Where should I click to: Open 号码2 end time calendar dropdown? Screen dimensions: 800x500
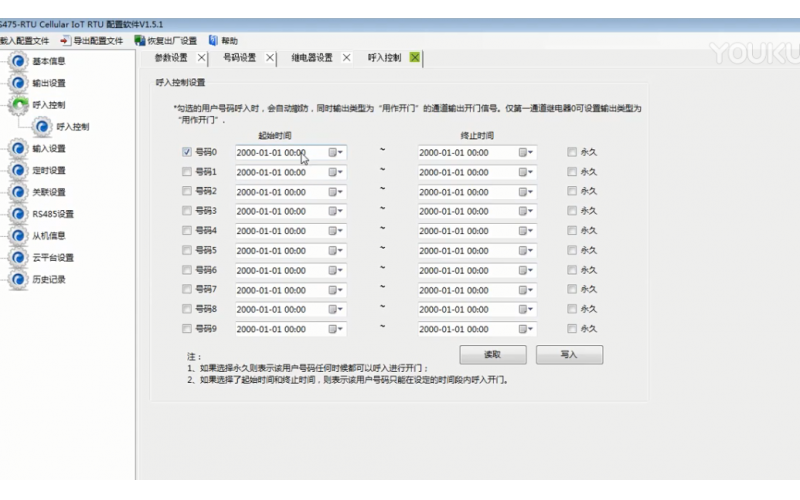click(526, 192)
